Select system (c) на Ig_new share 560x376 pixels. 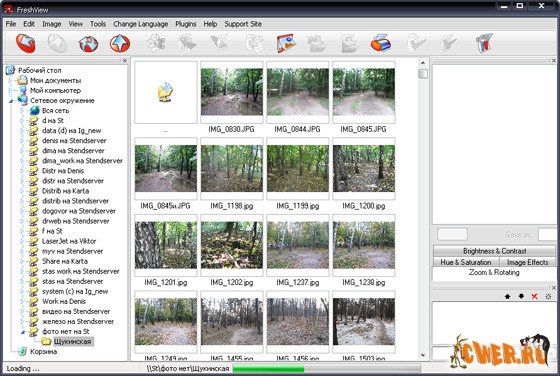coord(75,291)
